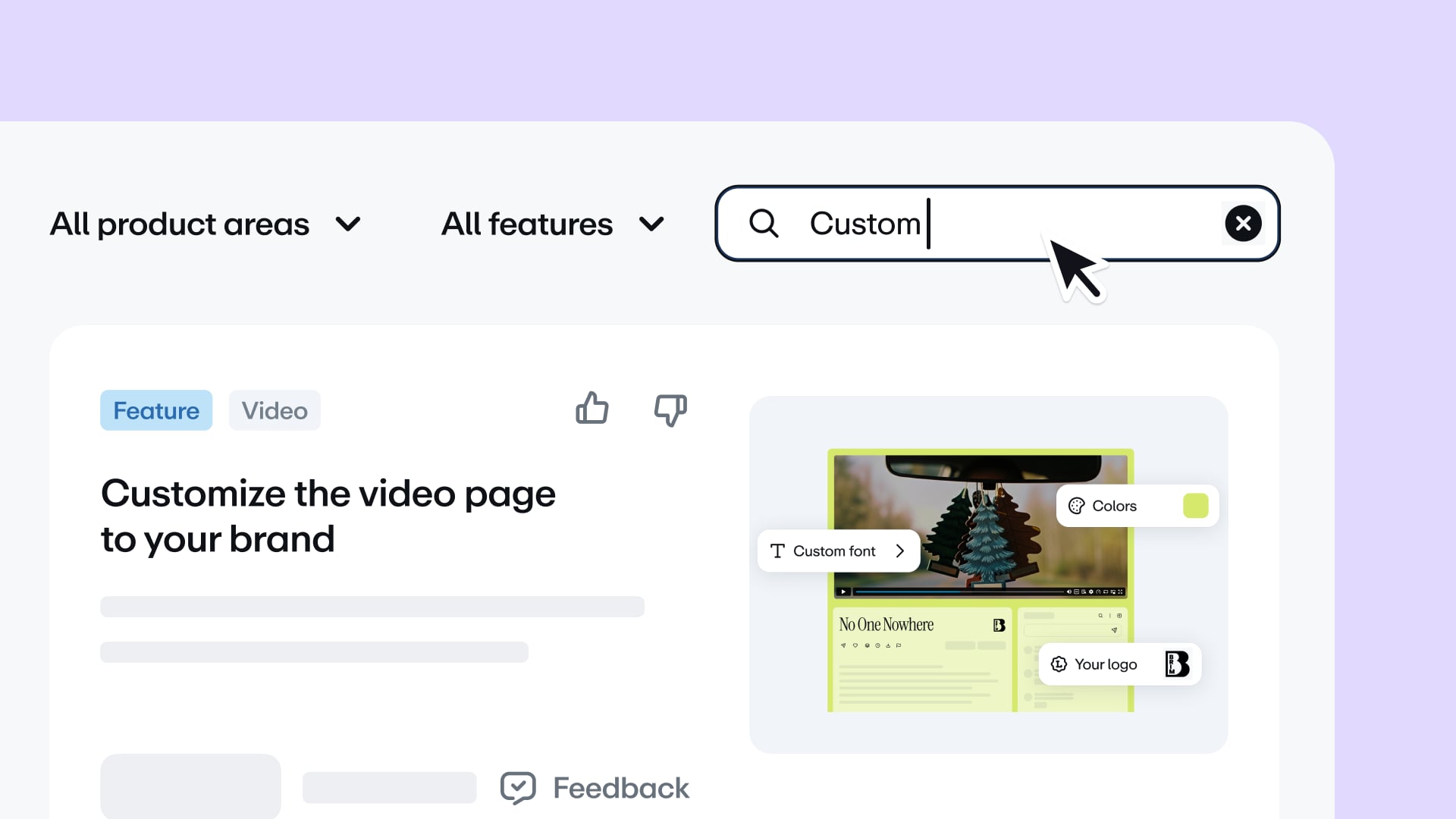Expand the All features dropdown
This screenshot has width=1456, height=819.
coord(553,224)
